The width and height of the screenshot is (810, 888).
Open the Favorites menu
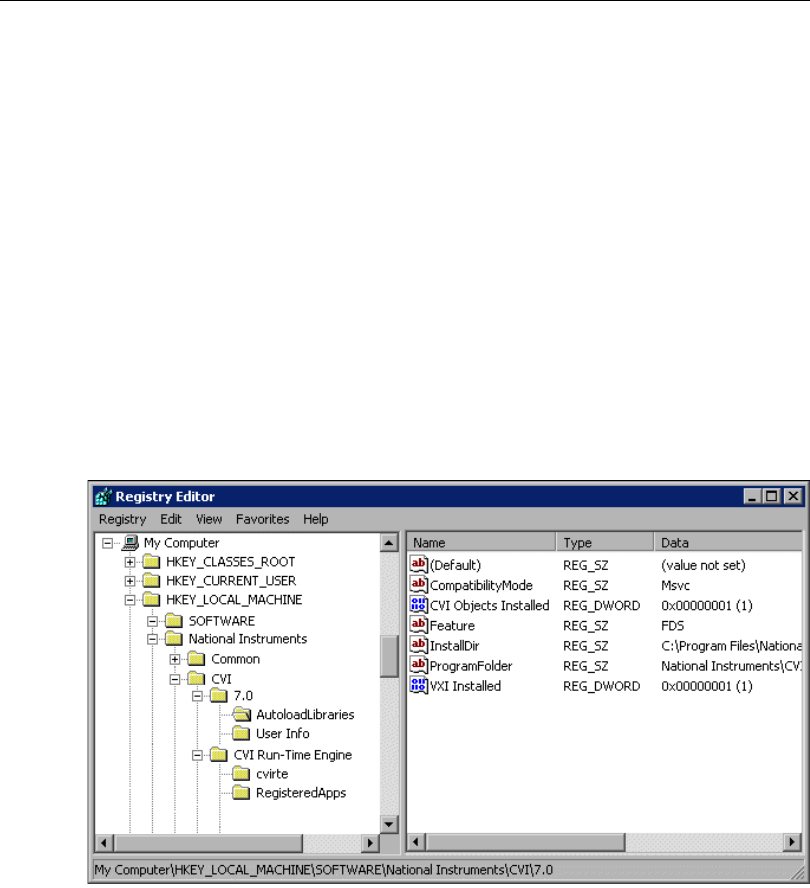262,519
